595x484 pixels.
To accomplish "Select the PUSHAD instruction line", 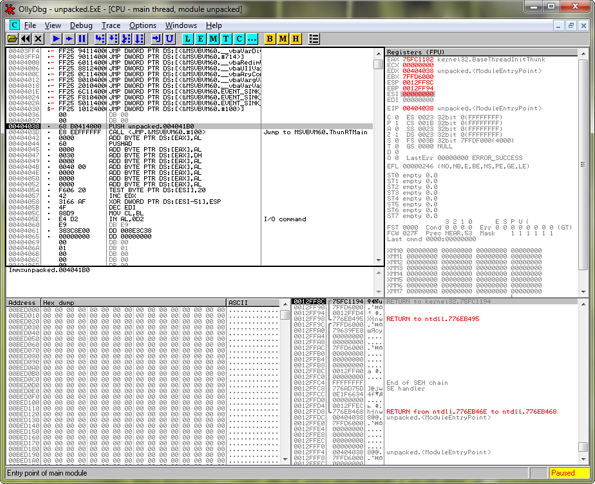I will (189, 143).
